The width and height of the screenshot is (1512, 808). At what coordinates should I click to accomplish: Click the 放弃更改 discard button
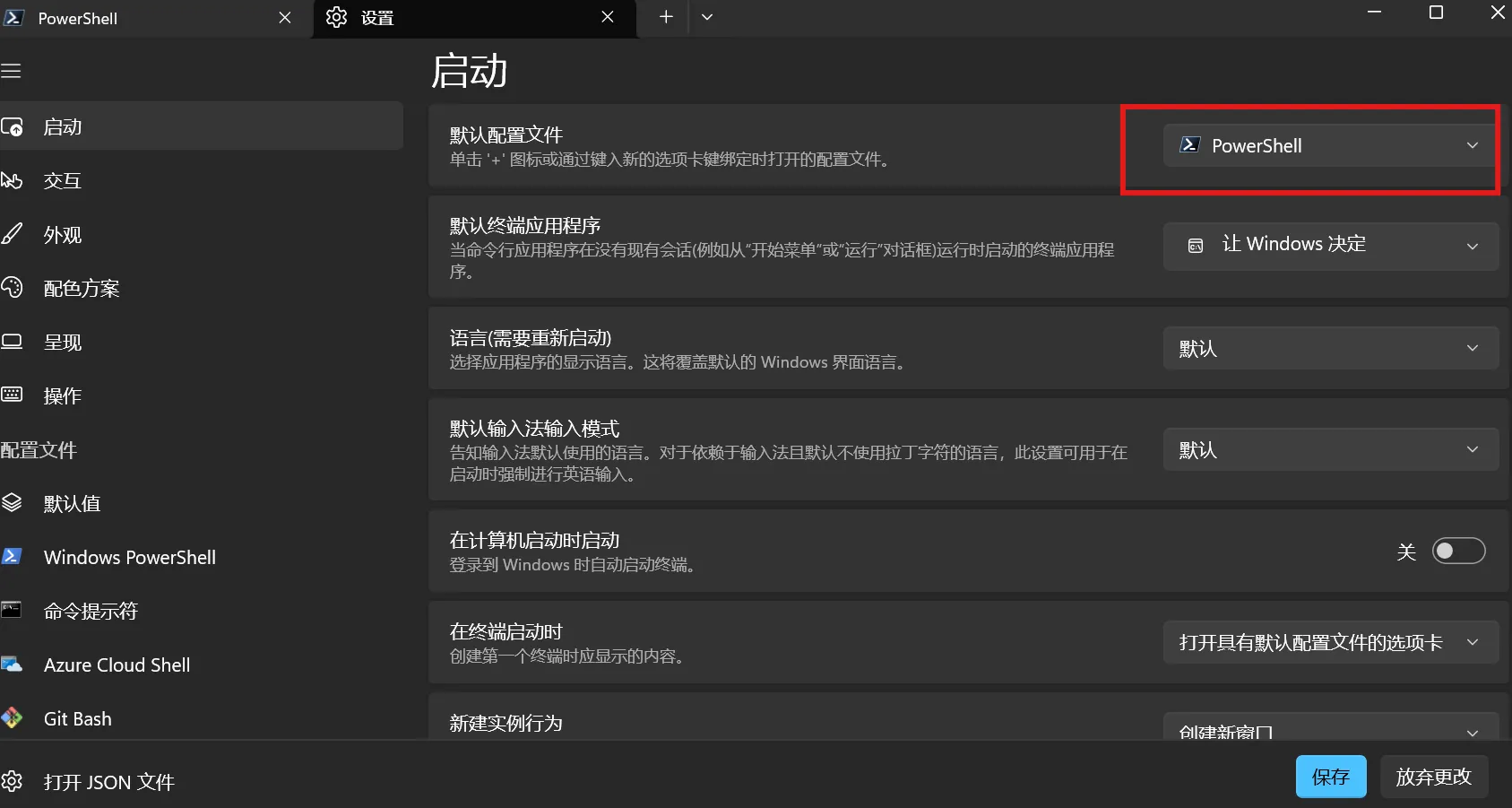click(x=1433, y=777)
